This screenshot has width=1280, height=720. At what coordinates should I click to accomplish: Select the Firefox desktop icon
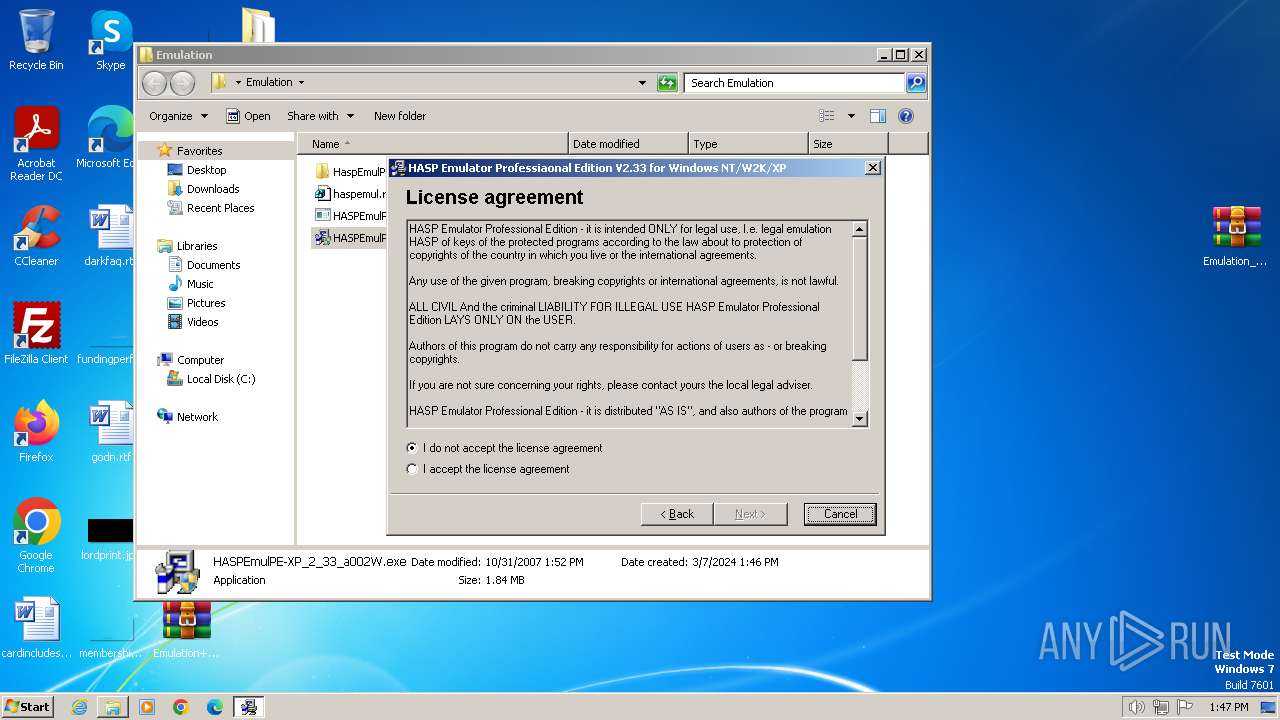coord(36,432)
